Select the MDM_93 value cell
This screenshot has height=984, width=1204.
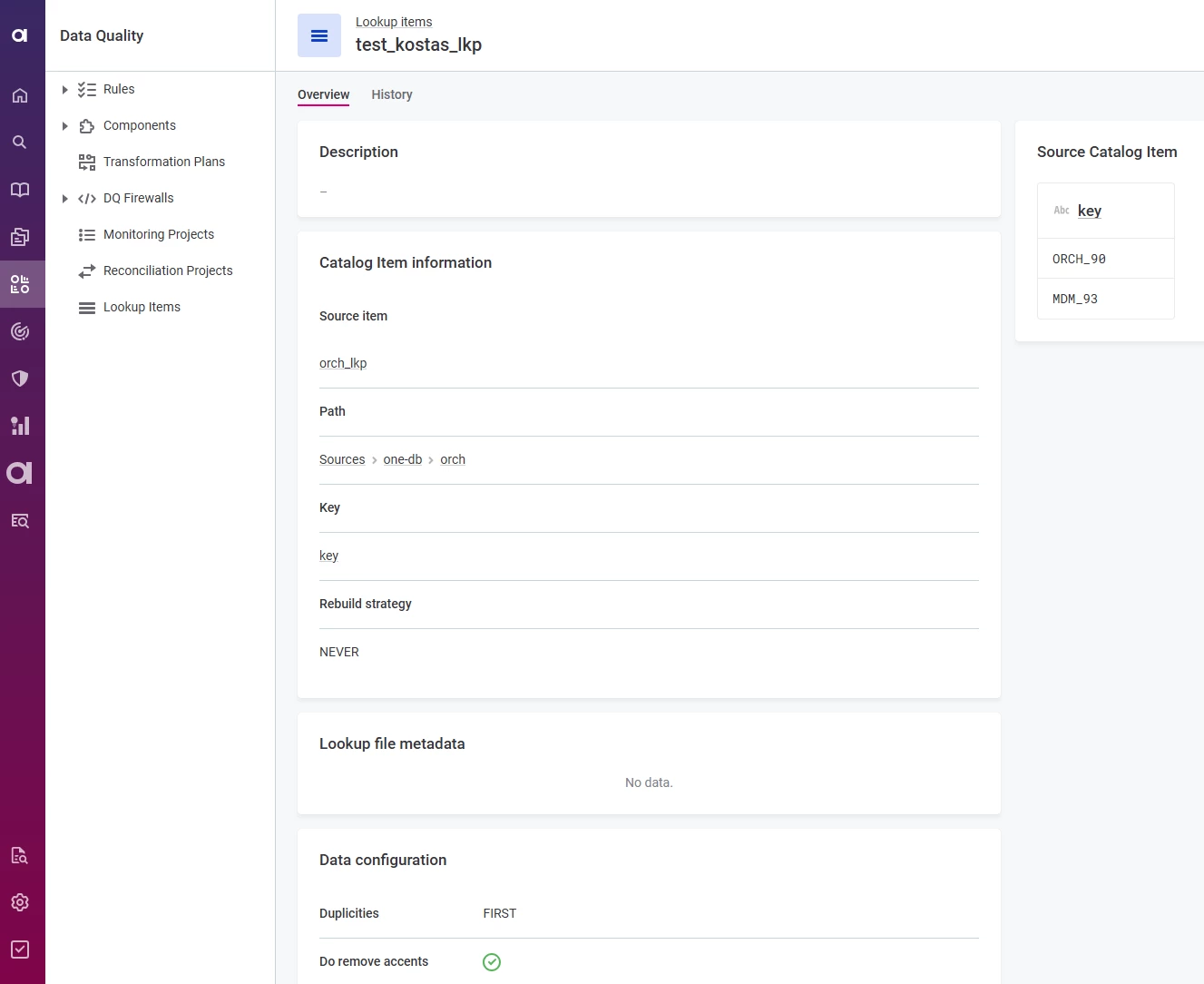point(1106,299)
